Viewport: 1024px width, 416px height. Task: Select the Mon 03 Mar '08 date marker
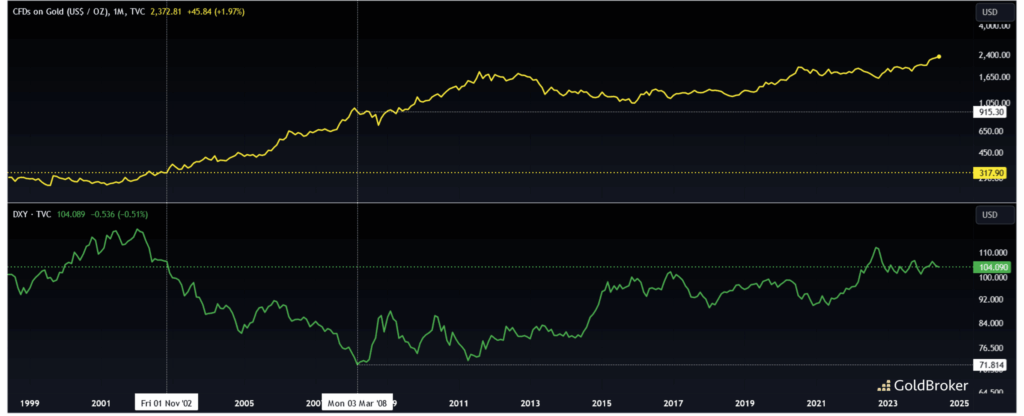pos(358,403)
